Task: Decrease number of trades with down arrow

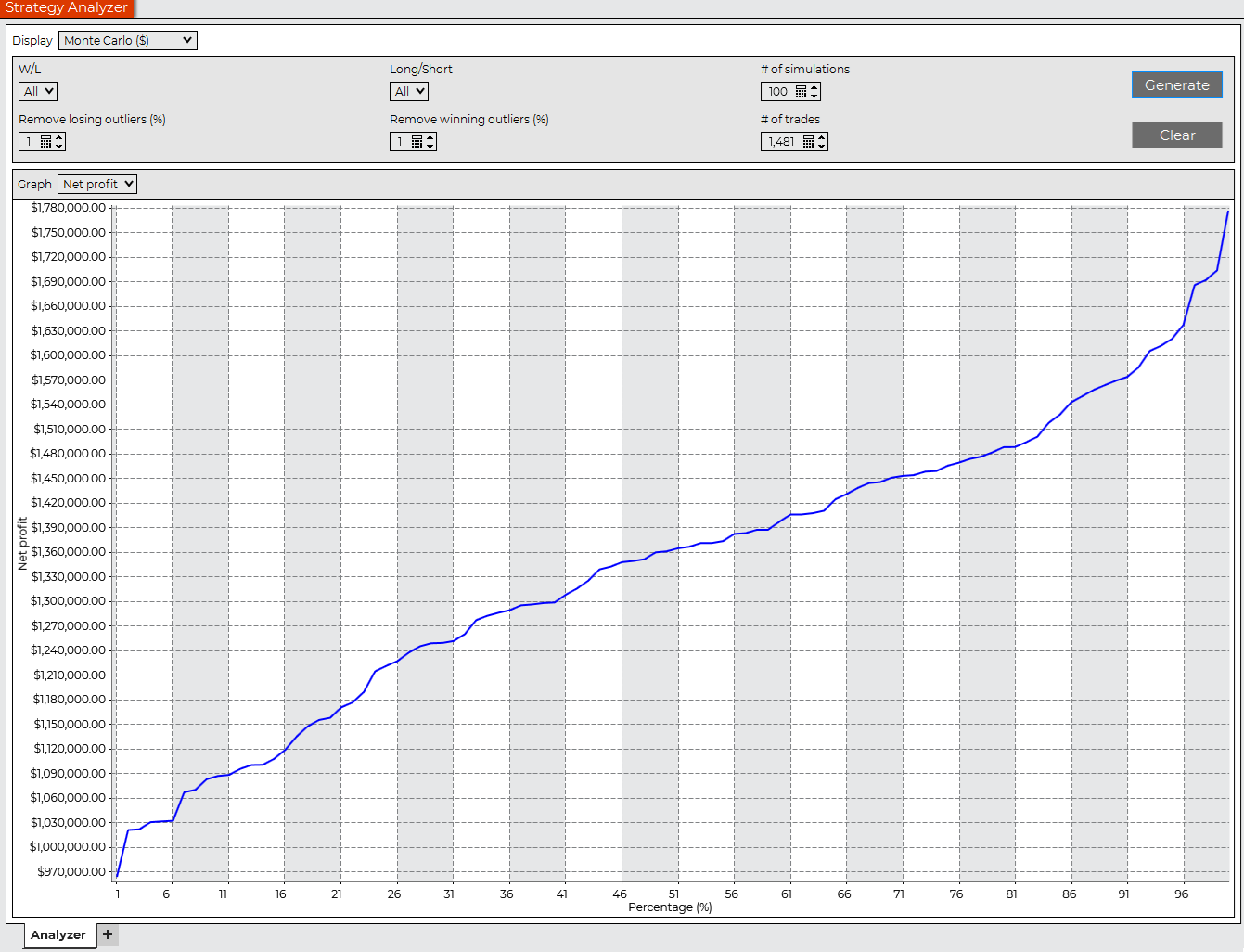Action: point(822,146)
